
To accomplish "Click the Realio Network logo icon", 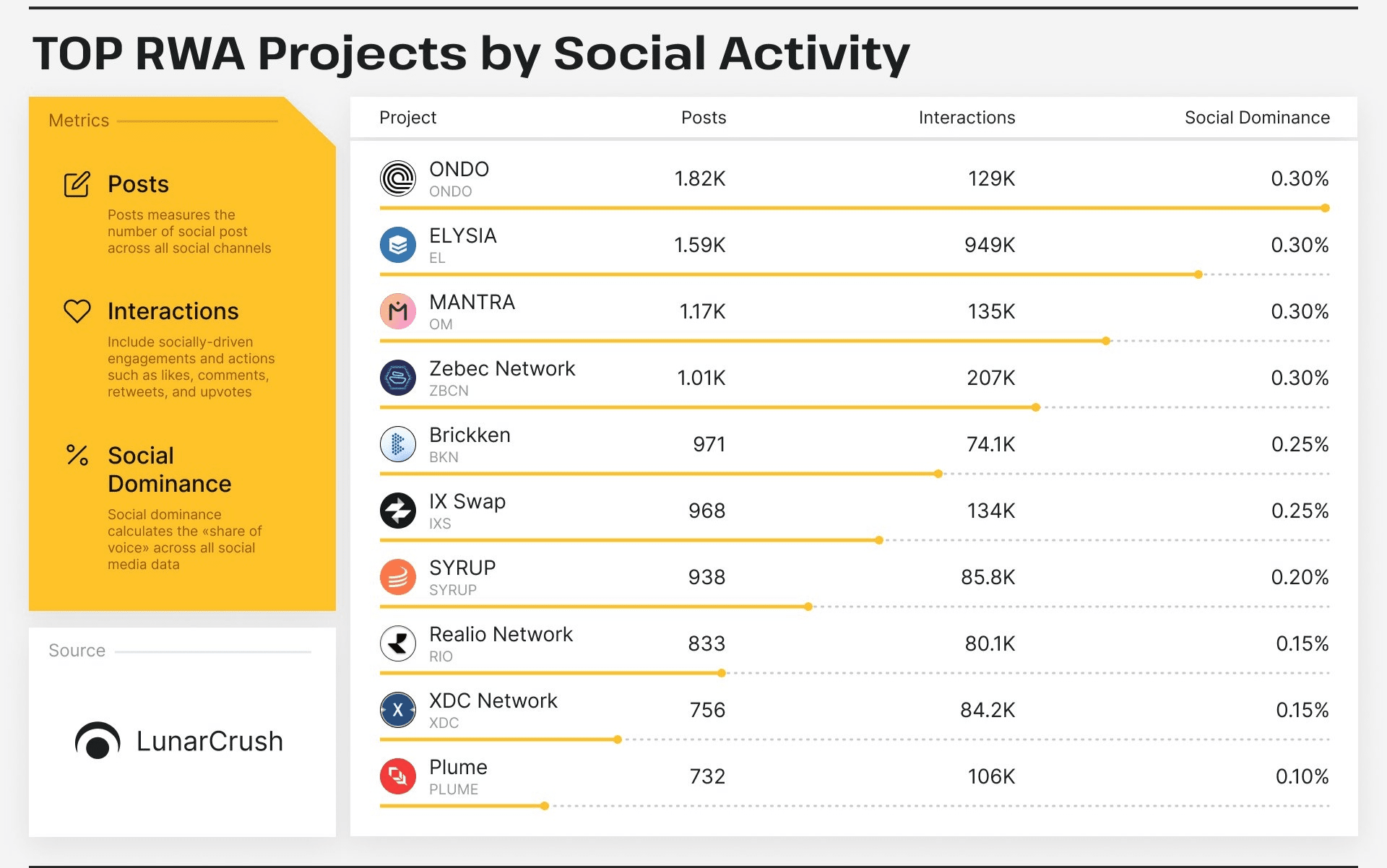I will (397, 643).
